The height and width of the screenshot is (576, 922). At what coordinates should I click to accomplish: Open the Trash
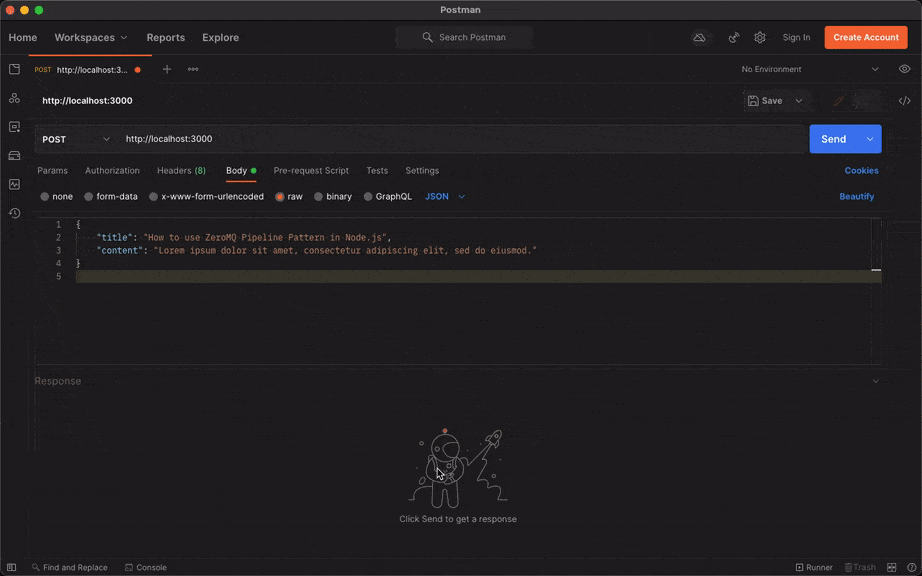pyautogui.click(x=860, y=567)
